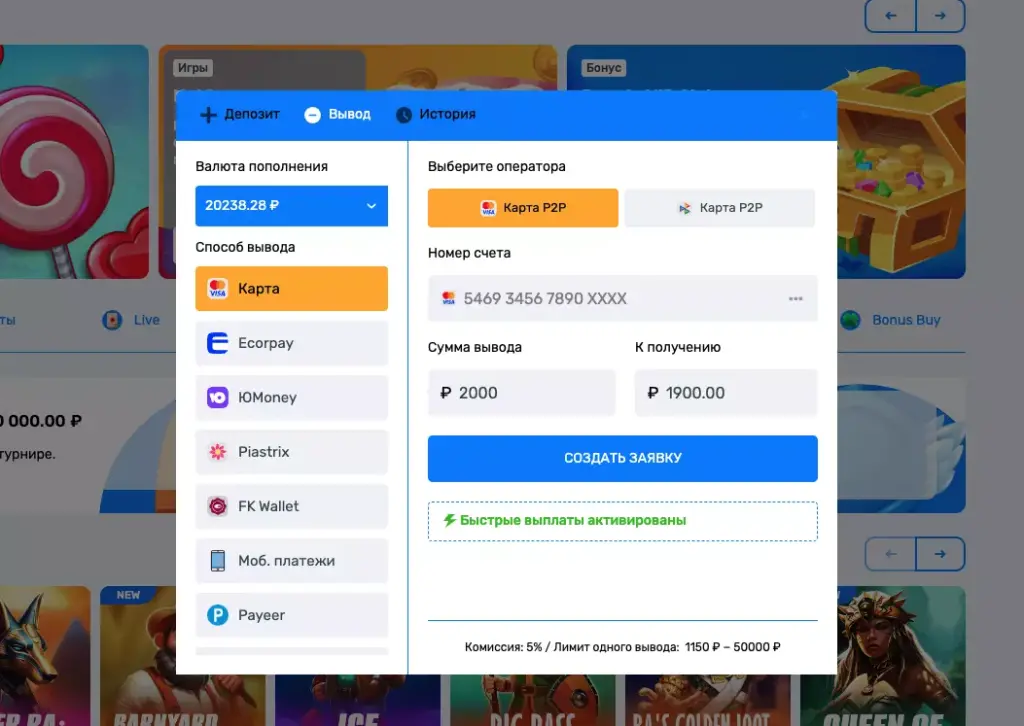The height and width of the screenshot is (726, 1024).
Task: Choose Карта as withdrawal method
Action: coord(291,289)
